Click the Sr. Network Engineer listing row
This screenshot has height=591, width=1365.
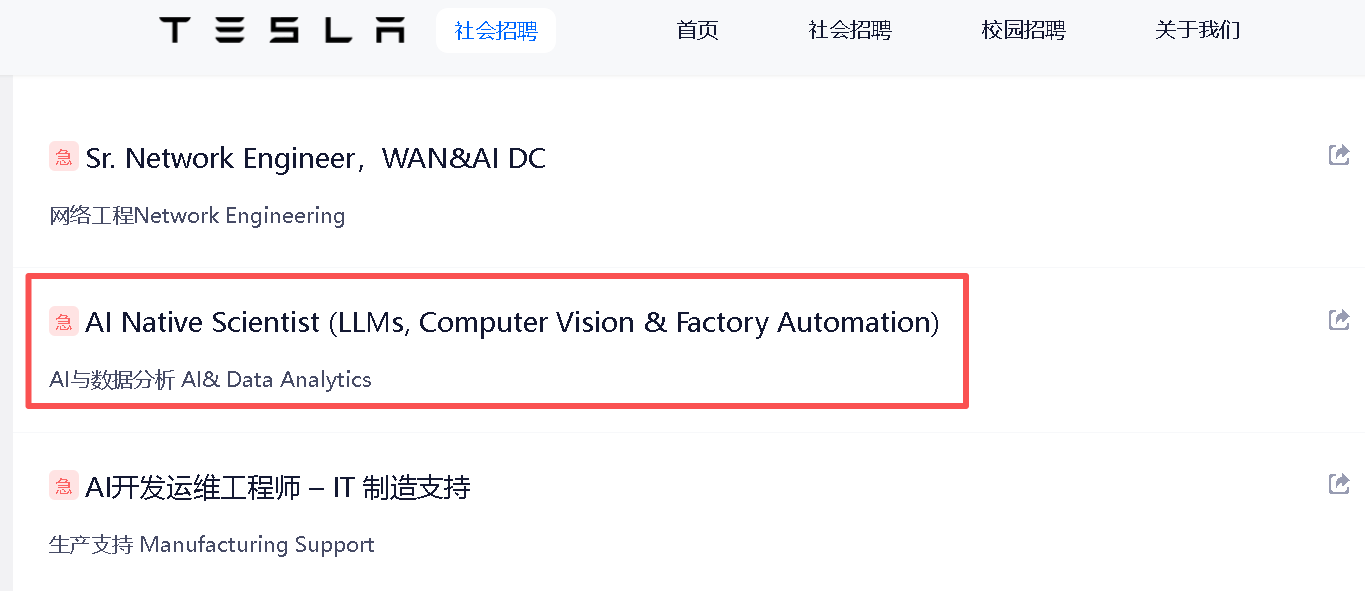(500, 180)
